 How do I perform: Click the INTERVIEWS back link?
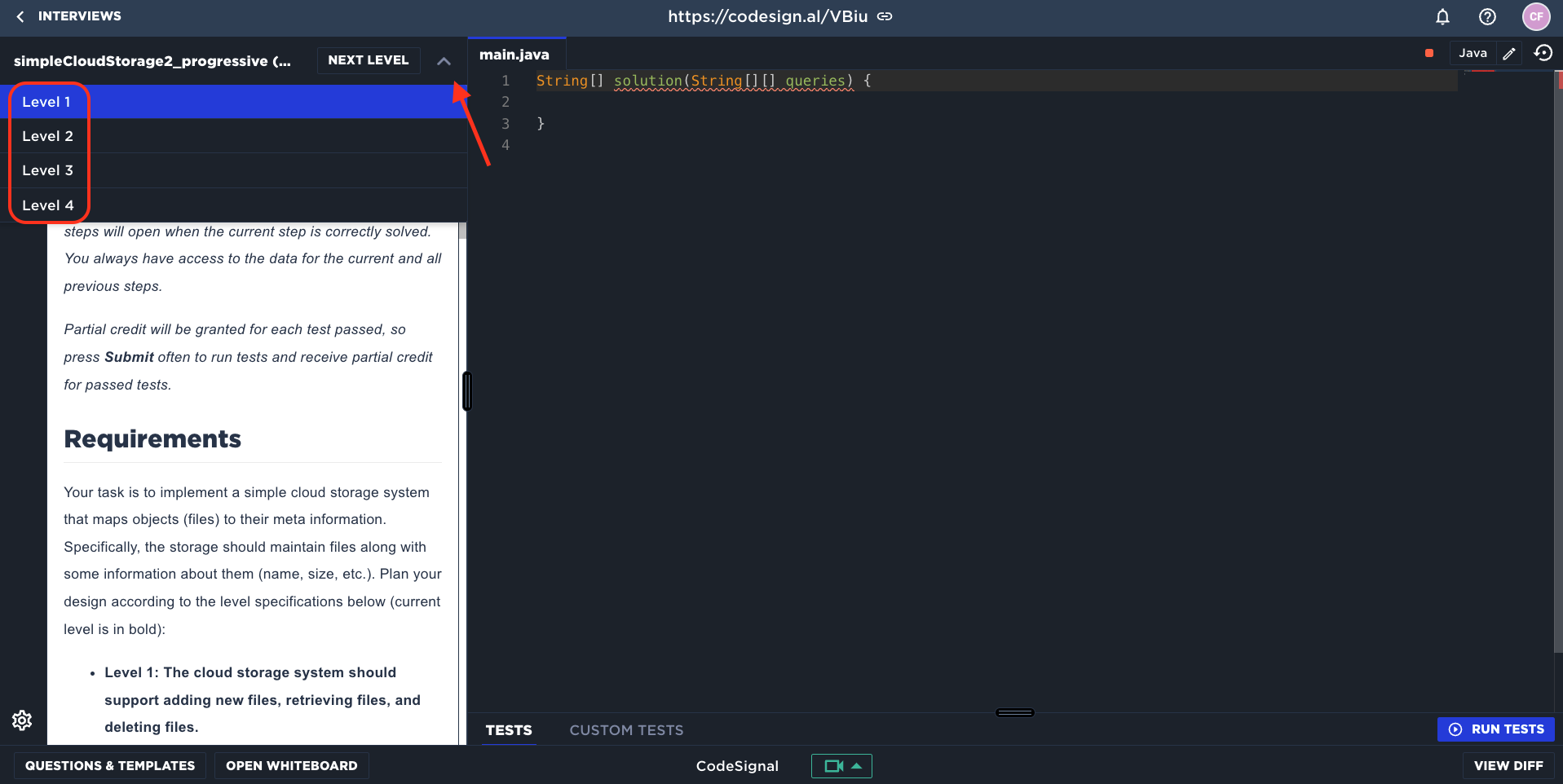coord(79,16)
